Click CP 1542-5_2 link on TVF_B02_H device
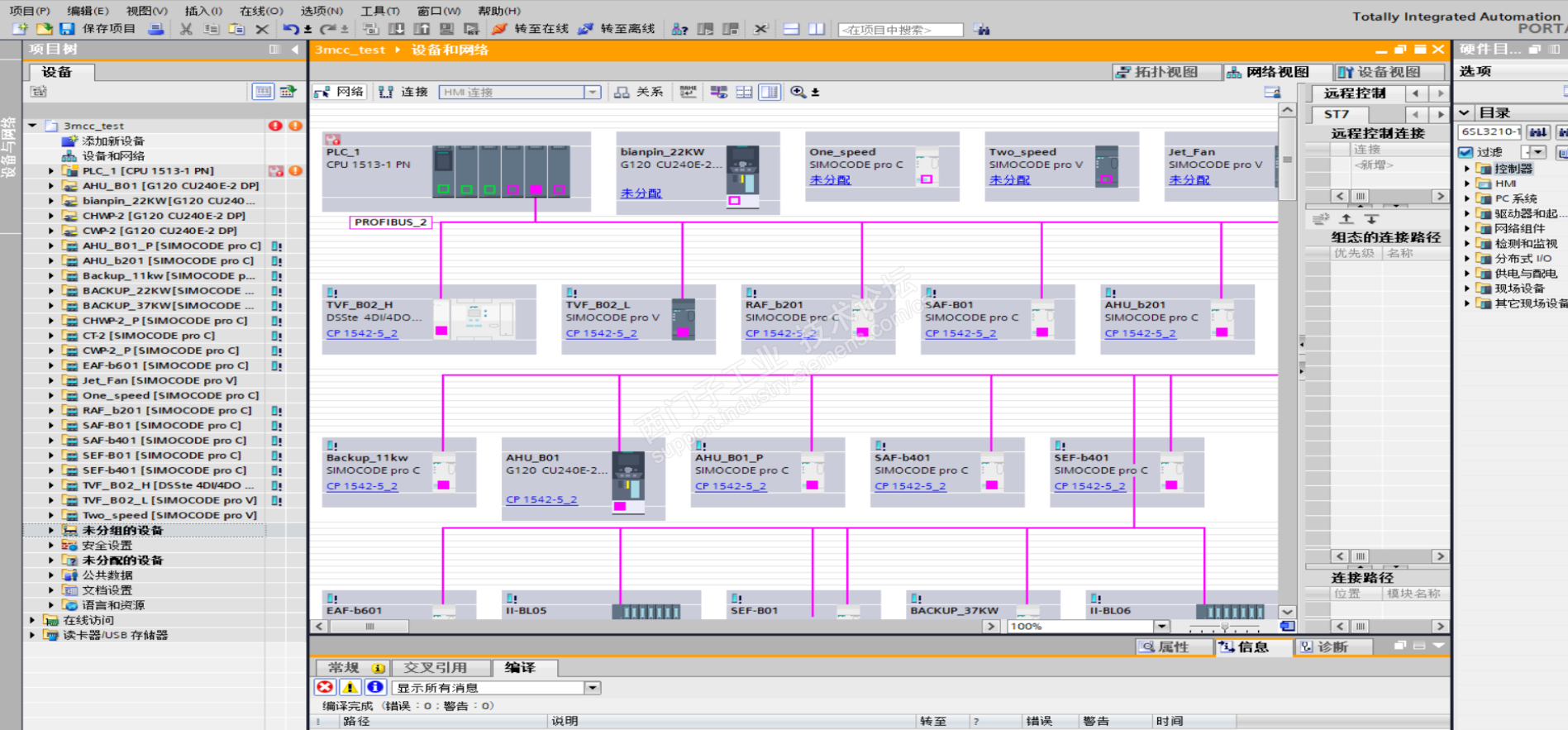The image size is (1568, 730). click(x=362, y=333)
